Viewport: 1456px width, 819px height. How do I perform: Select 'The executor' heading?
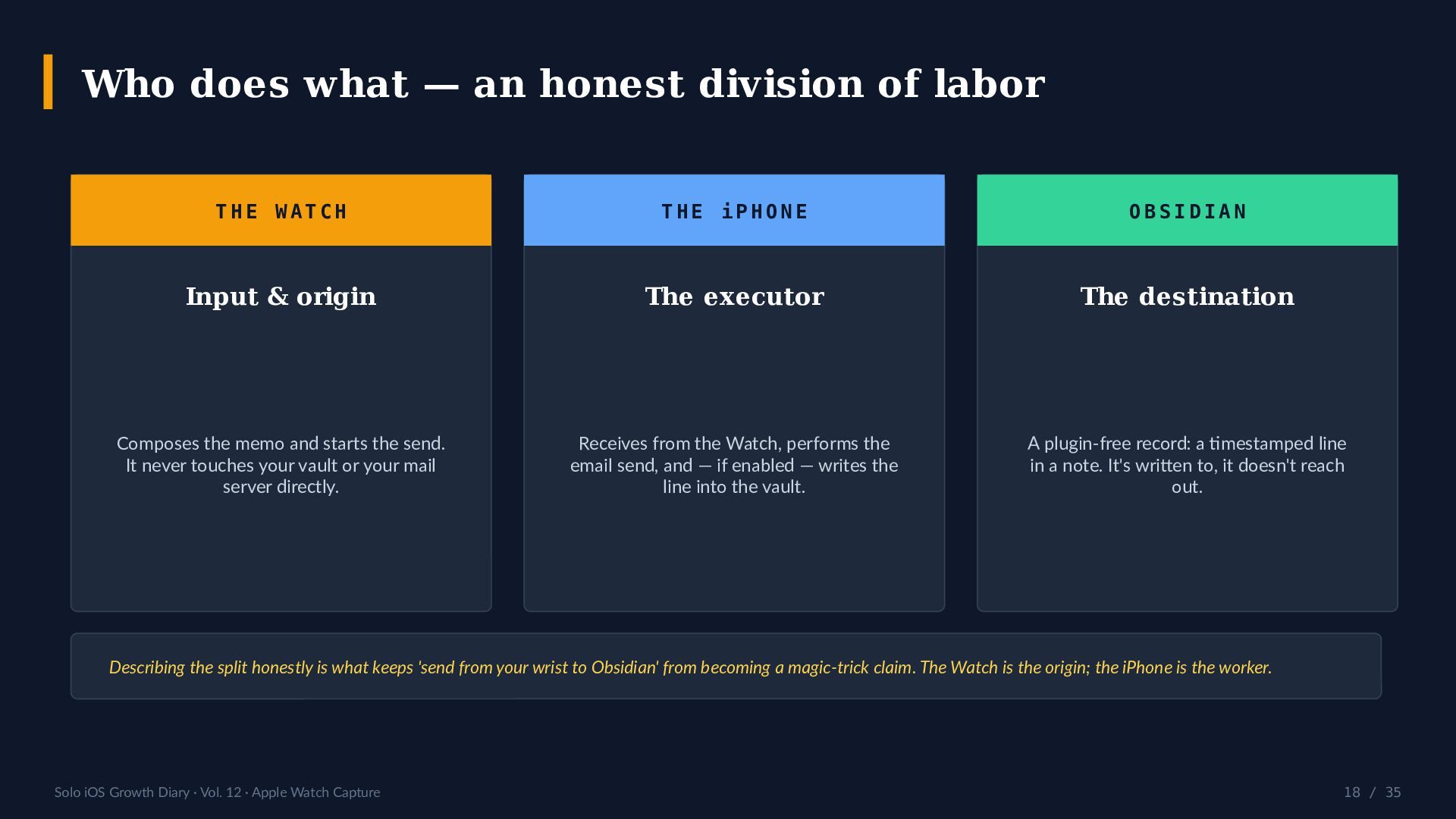(734, 297)
